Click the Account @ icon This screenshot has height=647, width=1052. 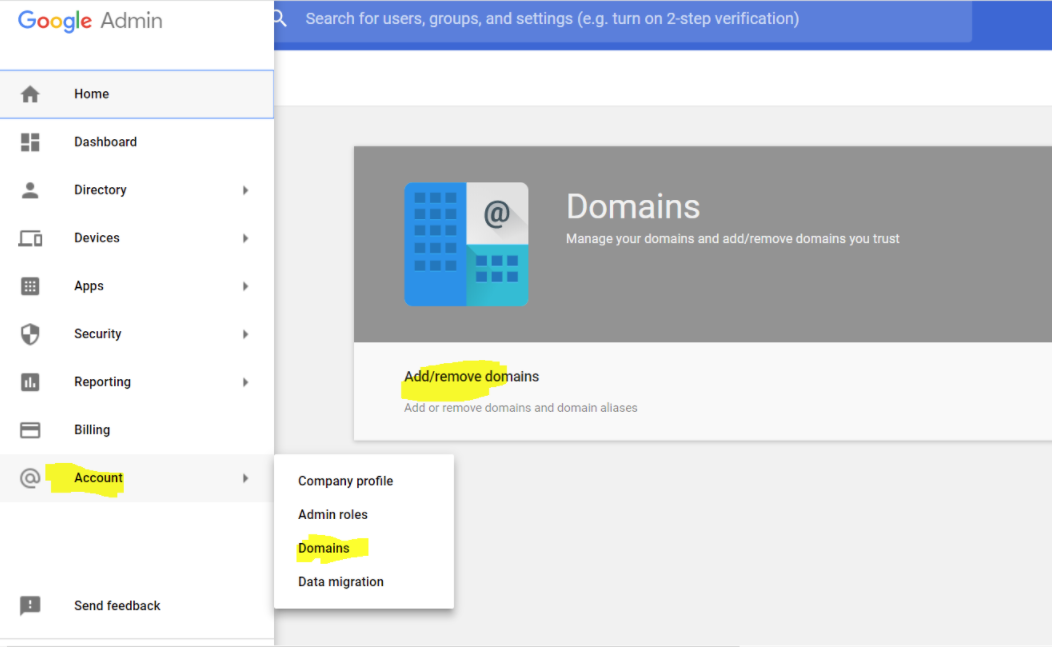coord(30,478)
